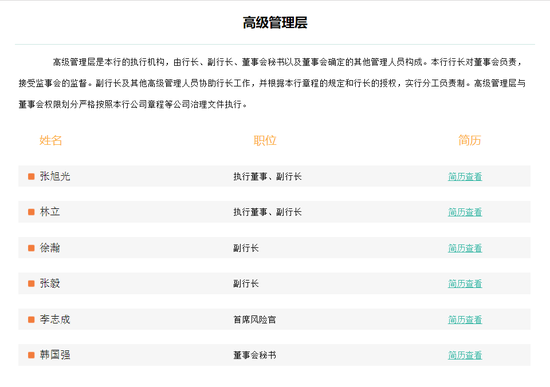Select the name 张毅
Screen dimensions: 550x387
[50, 283]
